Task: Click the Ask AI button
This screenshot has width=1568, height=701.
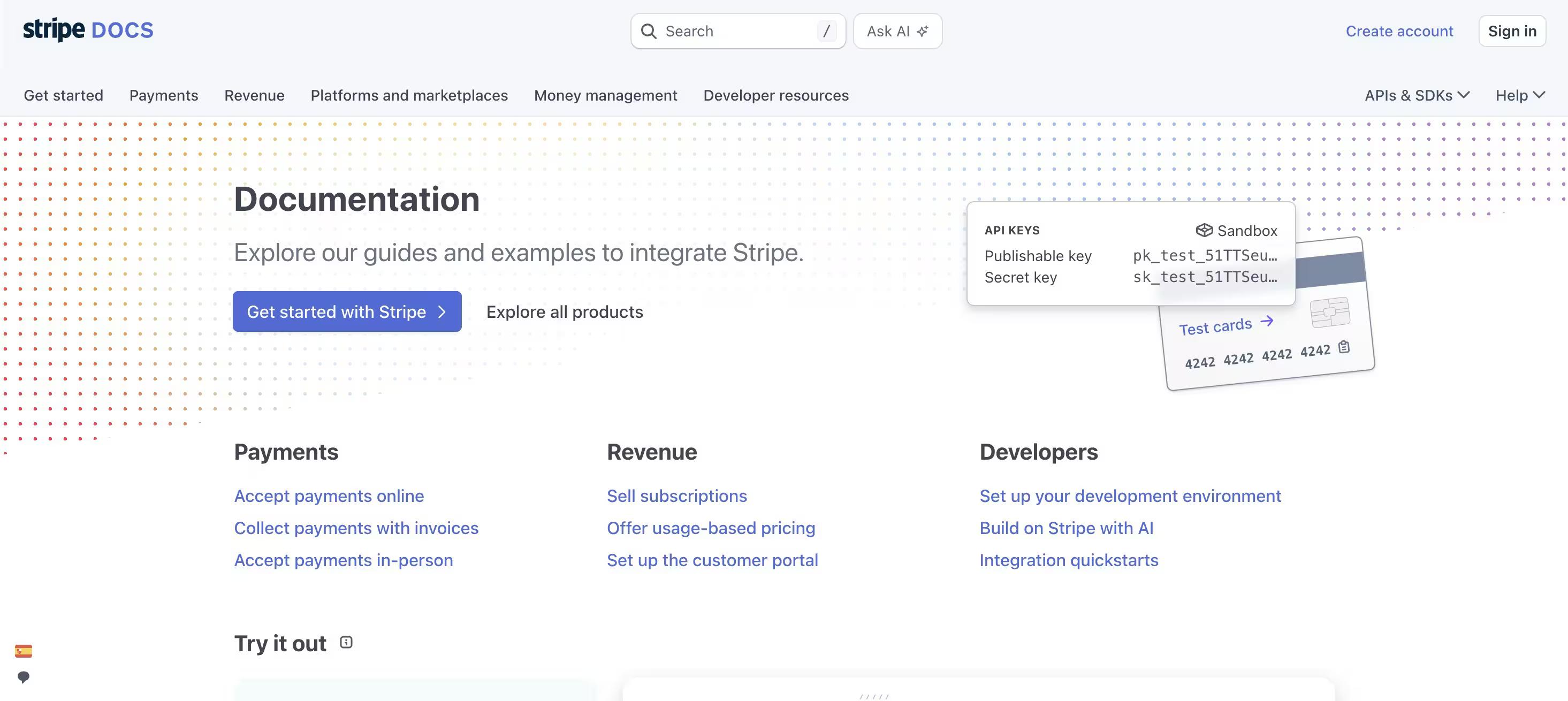Action: (898, 31)
